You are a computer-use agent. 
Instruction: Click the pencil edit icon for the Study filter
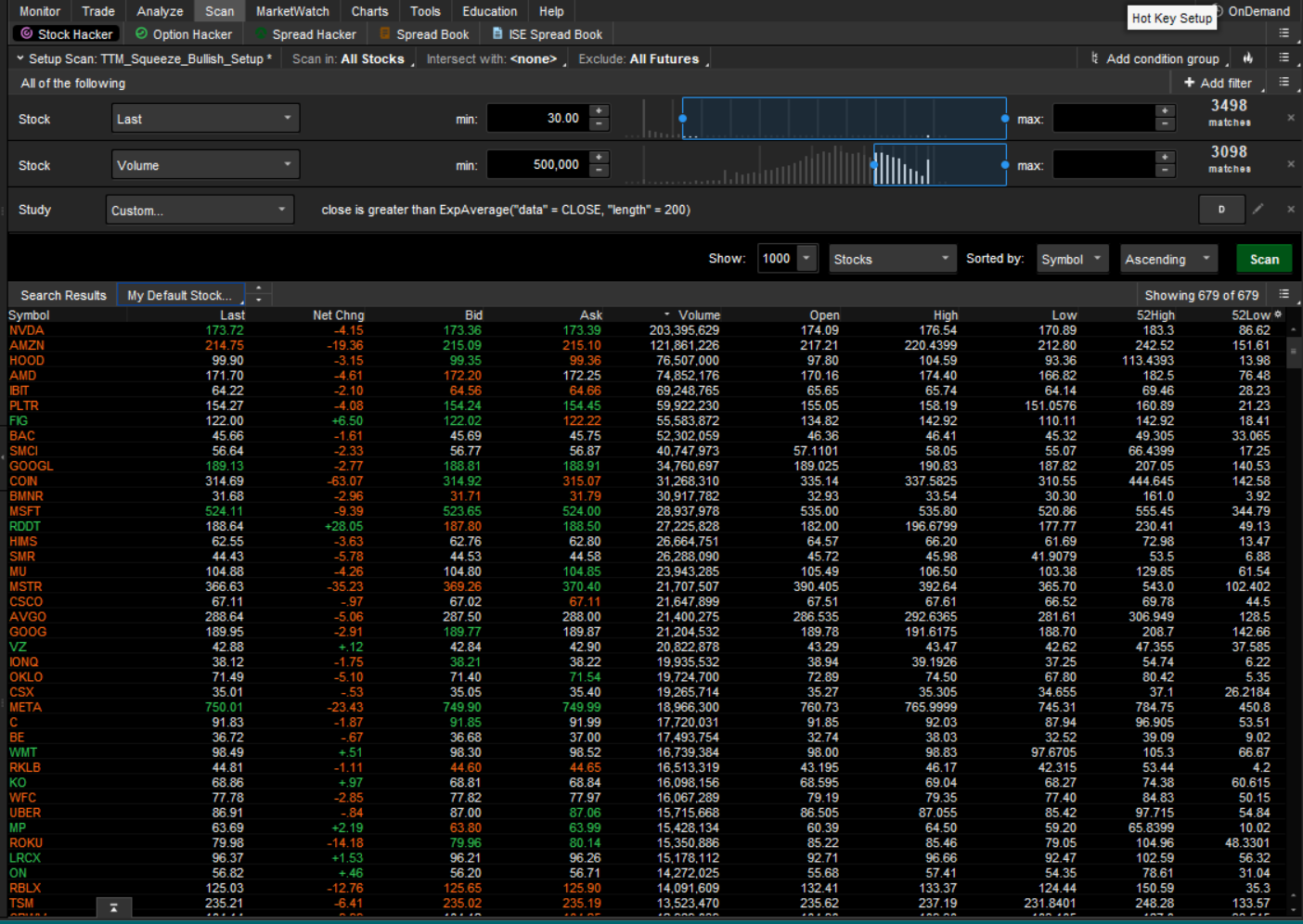(x=1258, y=210)
